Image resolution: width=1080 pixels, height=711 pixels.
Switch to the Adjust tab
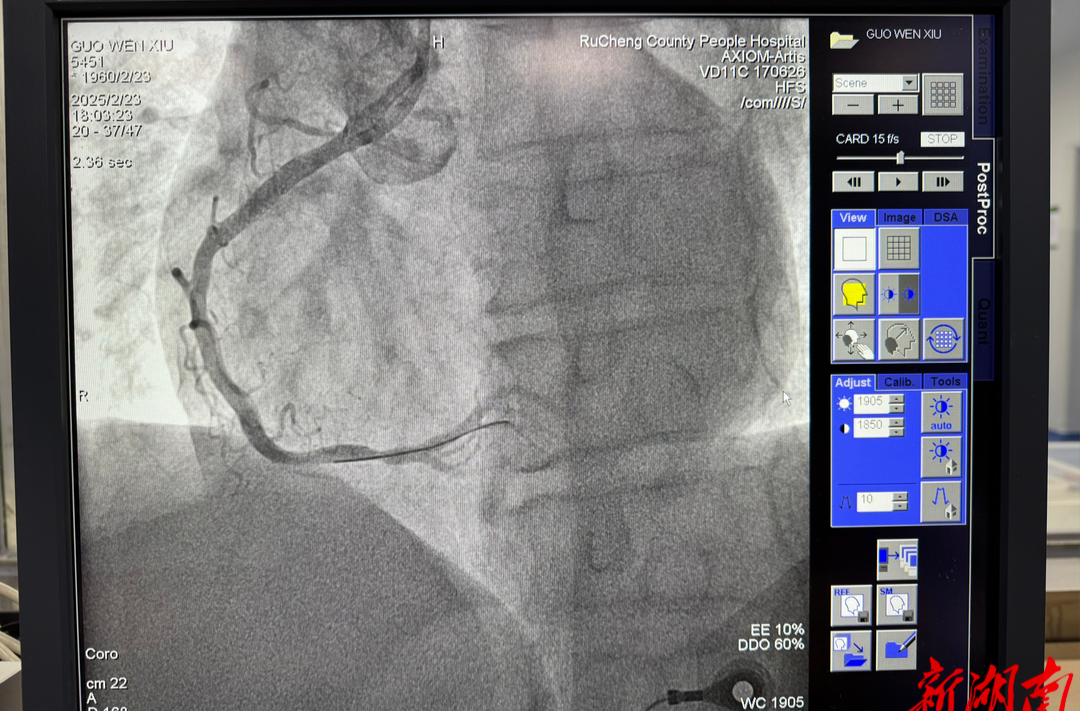click(x=853, y=382)
